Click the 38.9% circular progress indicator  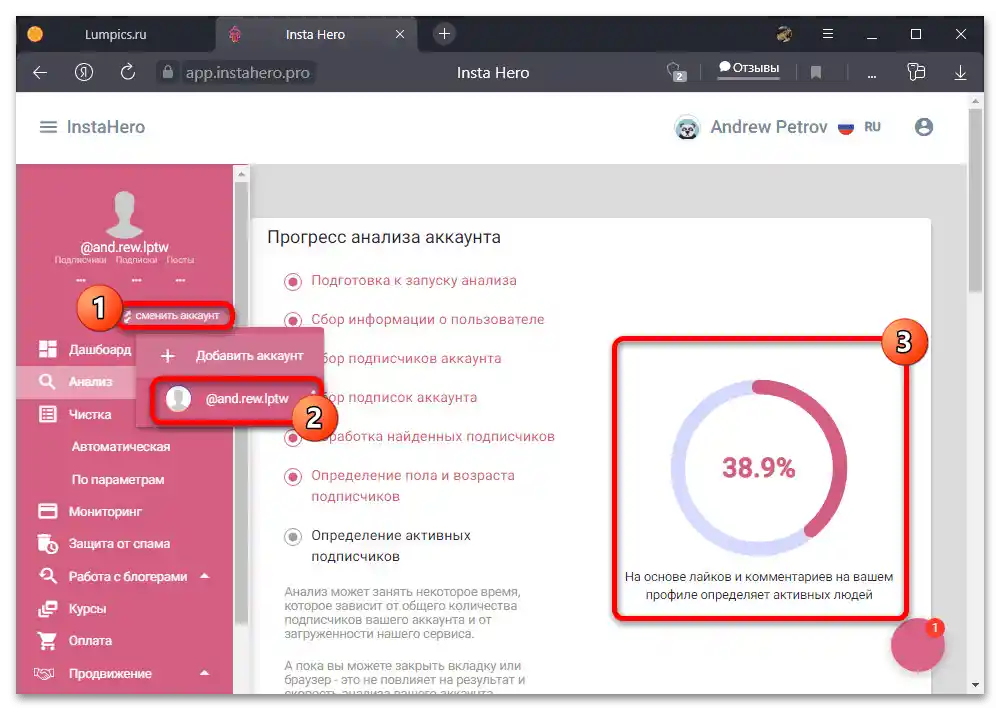[758, 468]
